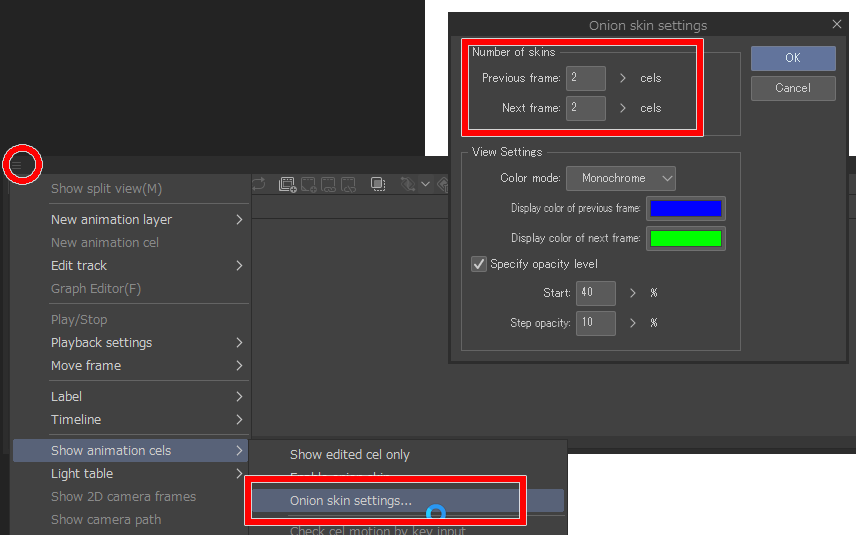Click the Previous frame cels input field
Image resolution: width=856 pixels, height=535 pixels.
coord(586,78)
